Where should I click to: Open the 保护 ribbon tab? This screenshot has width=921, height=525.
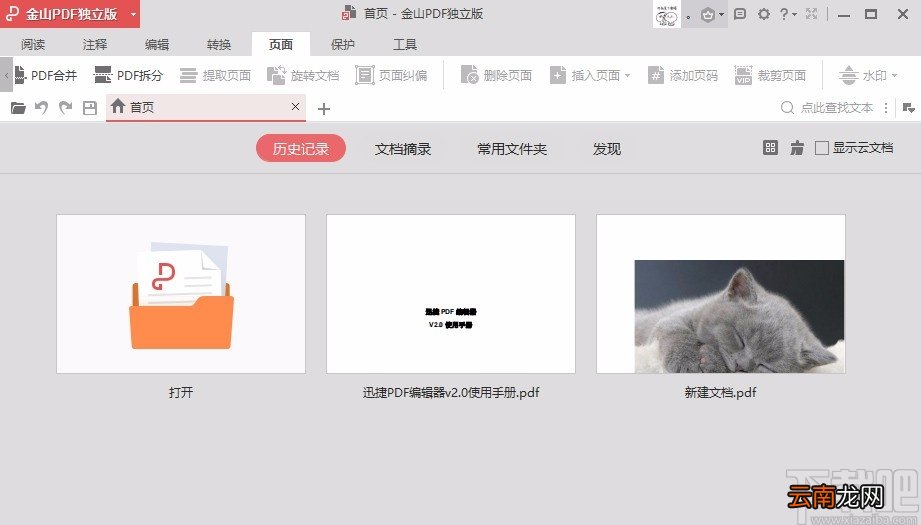tap(343, 44)
